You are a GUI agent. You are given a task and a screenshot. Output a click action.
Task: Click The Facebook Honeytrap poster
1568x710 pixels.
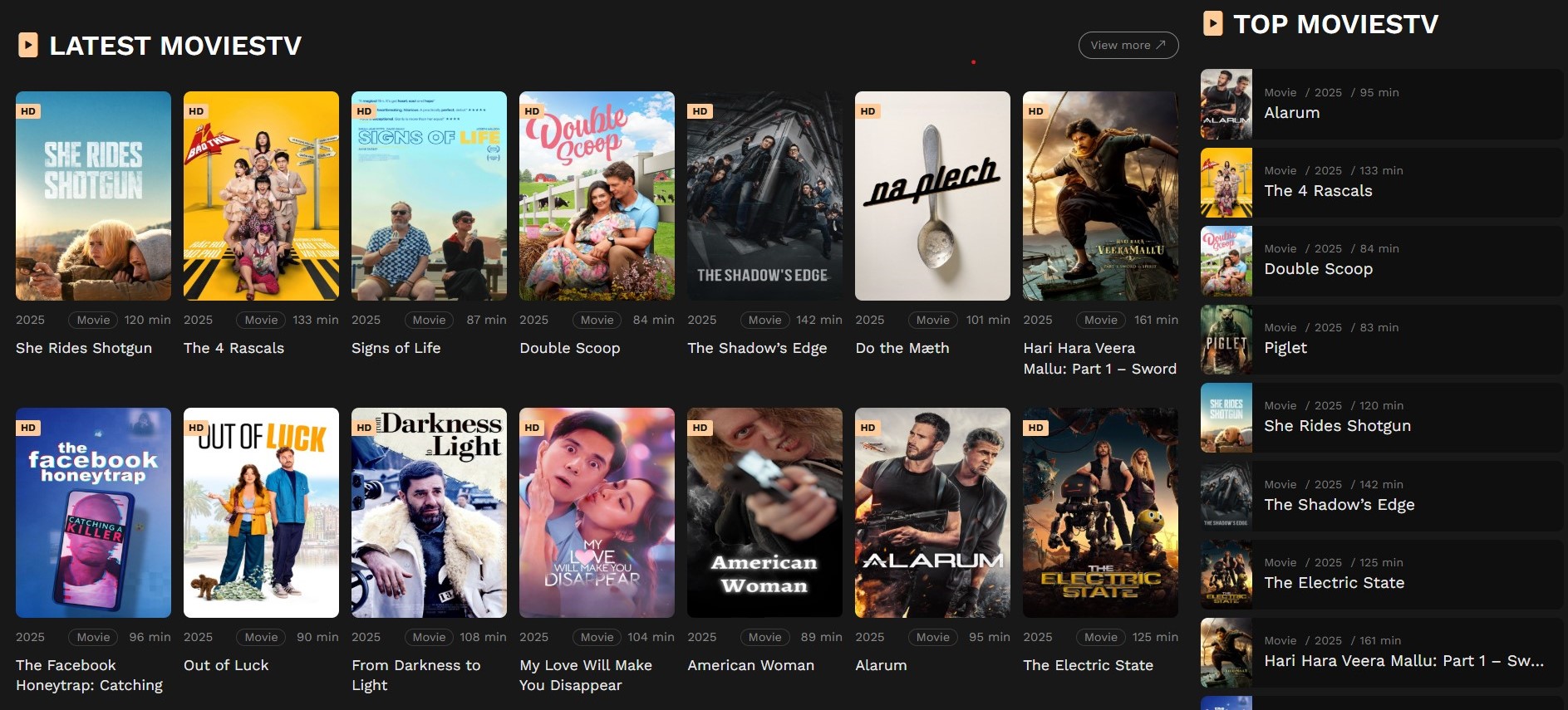[x=93, y=512]
